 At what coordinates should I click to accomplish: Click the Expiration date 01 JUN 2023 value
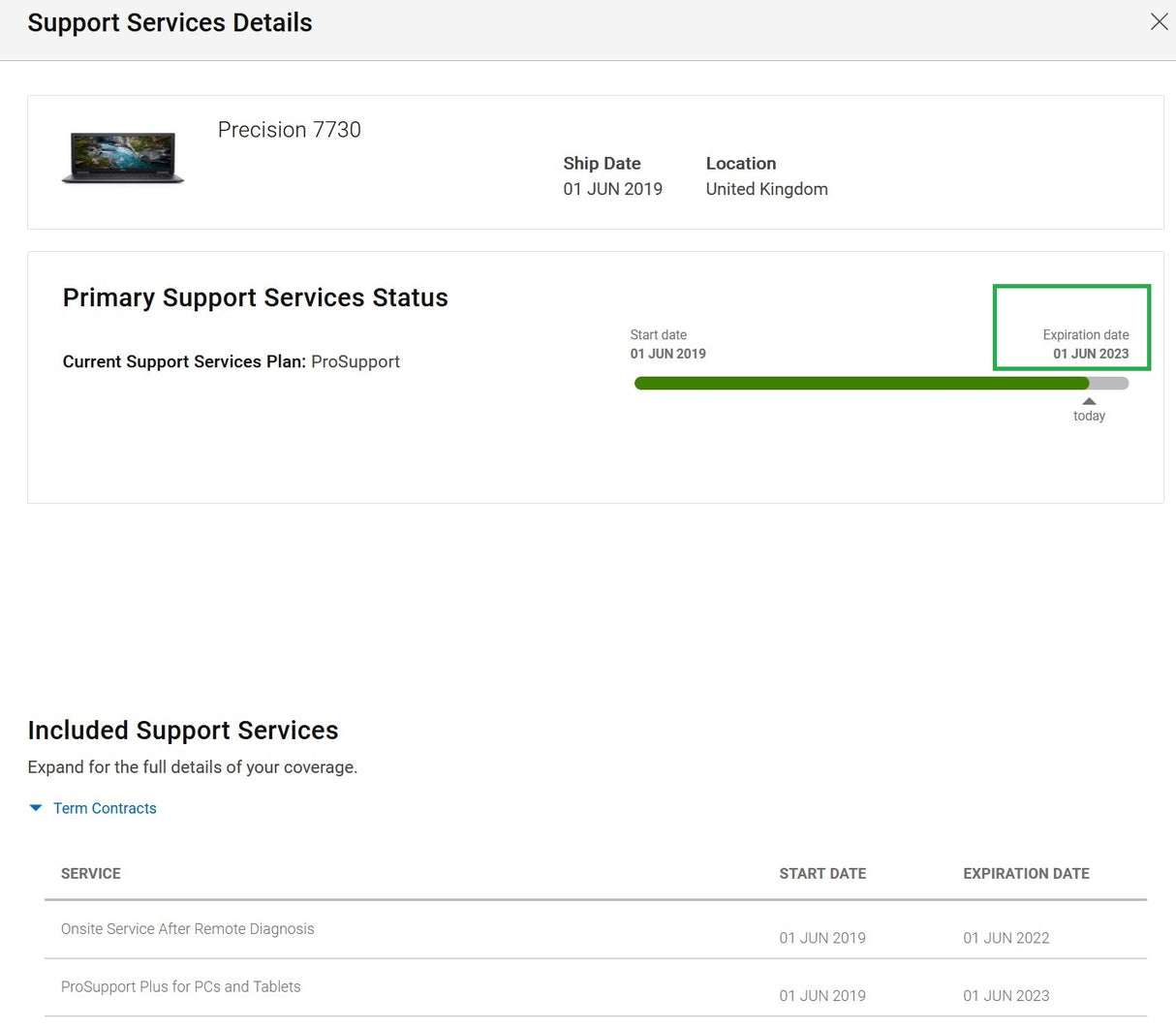pos(1091,354)
